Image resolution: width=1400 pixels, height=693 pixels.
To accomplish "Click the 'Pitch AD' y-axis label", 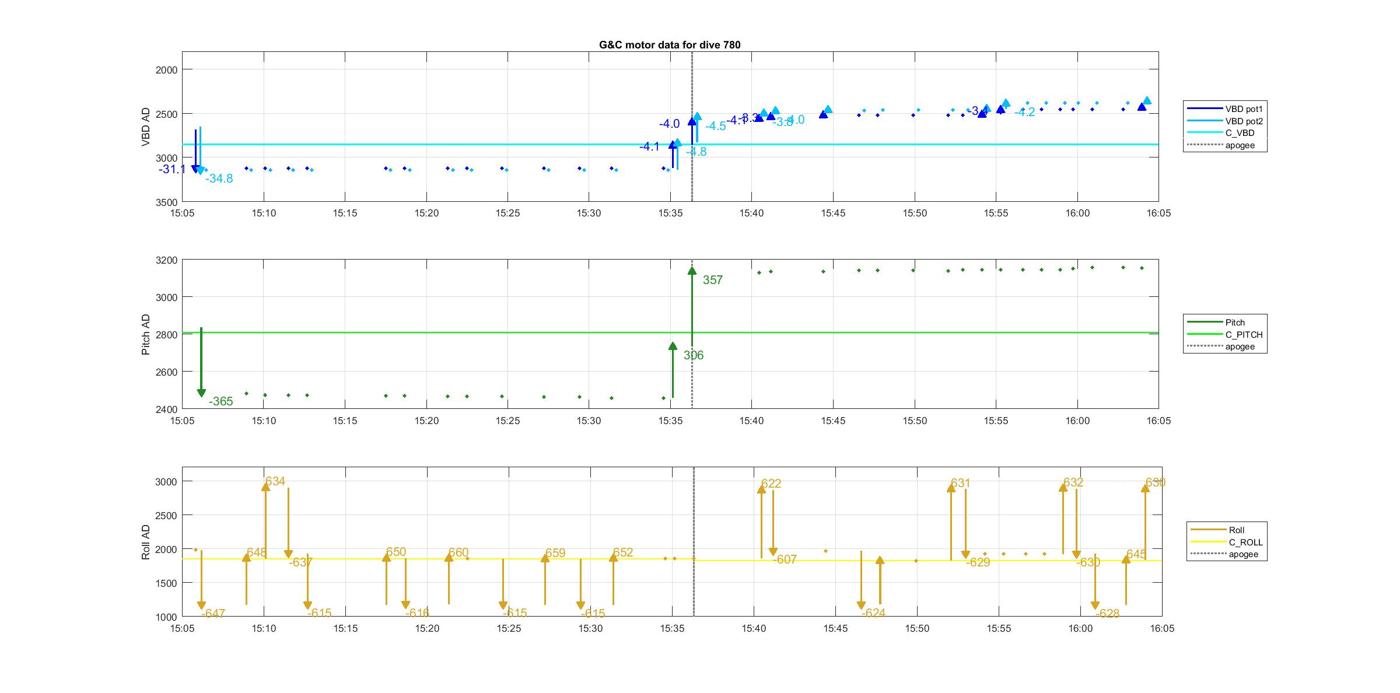I will tap(146, 335).
